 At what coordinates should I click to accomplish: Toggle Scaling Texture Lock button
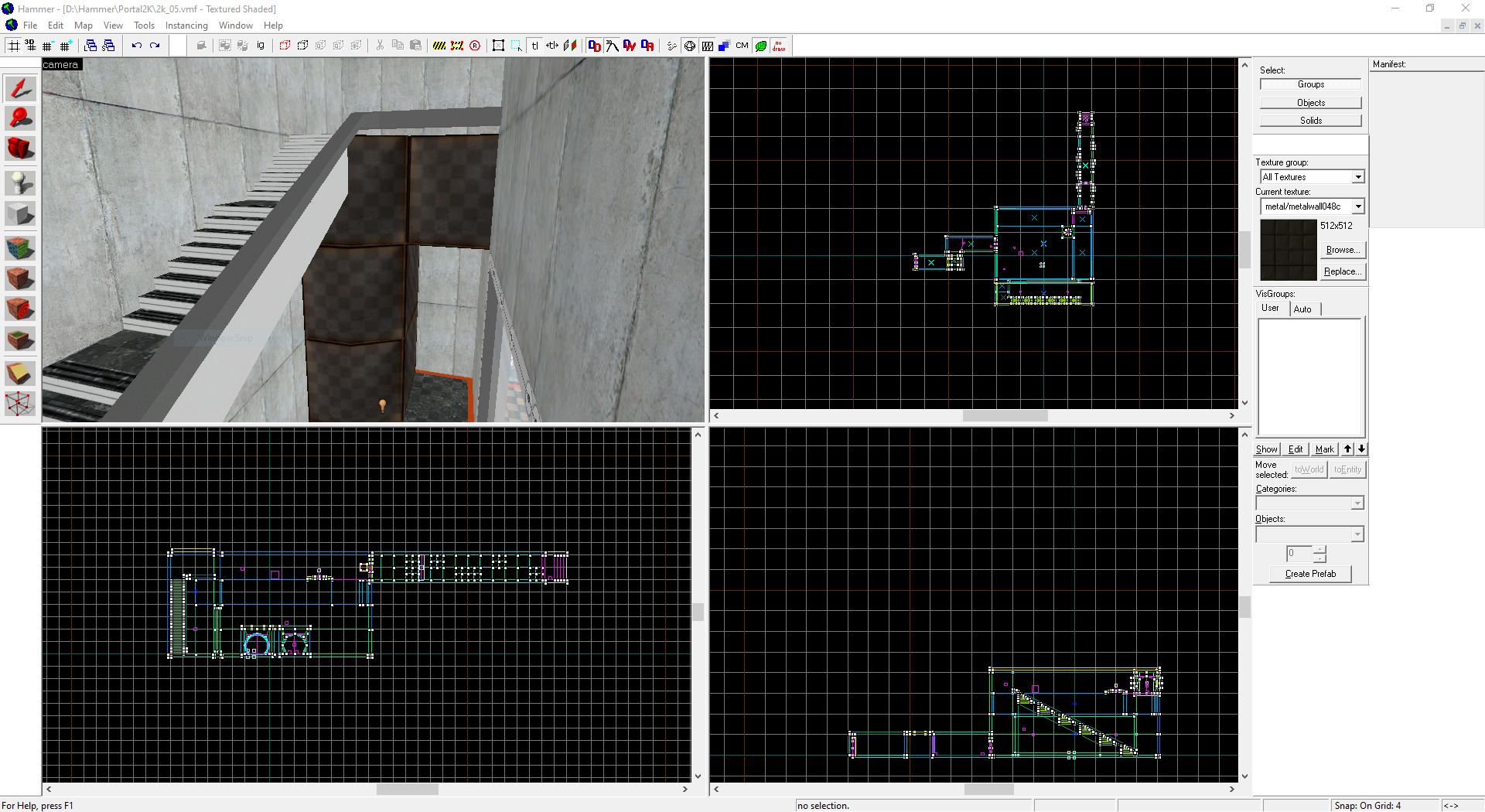(552, 46)
